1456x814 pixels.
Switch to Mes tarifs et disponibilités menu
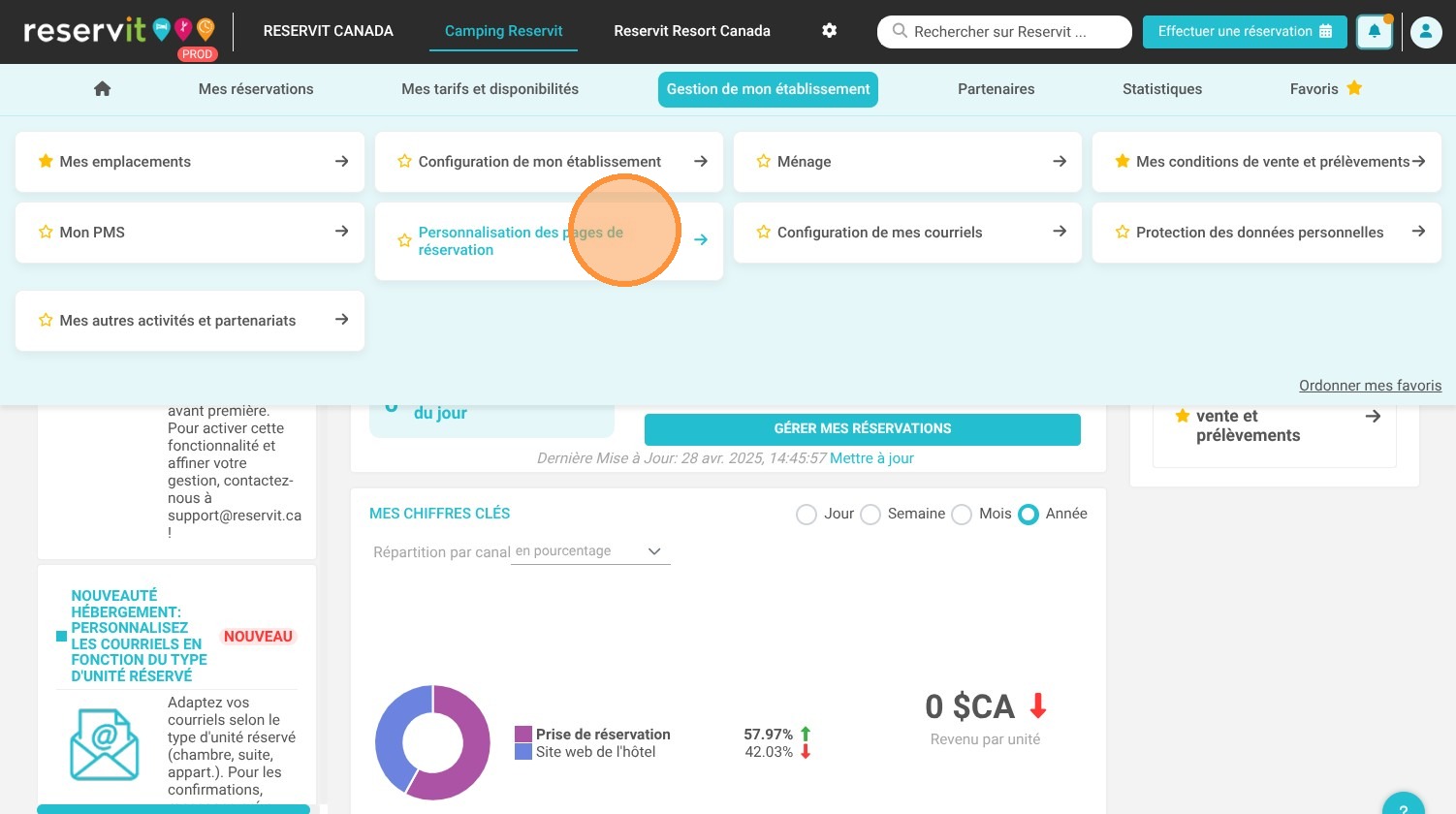[x=490, y=89]
